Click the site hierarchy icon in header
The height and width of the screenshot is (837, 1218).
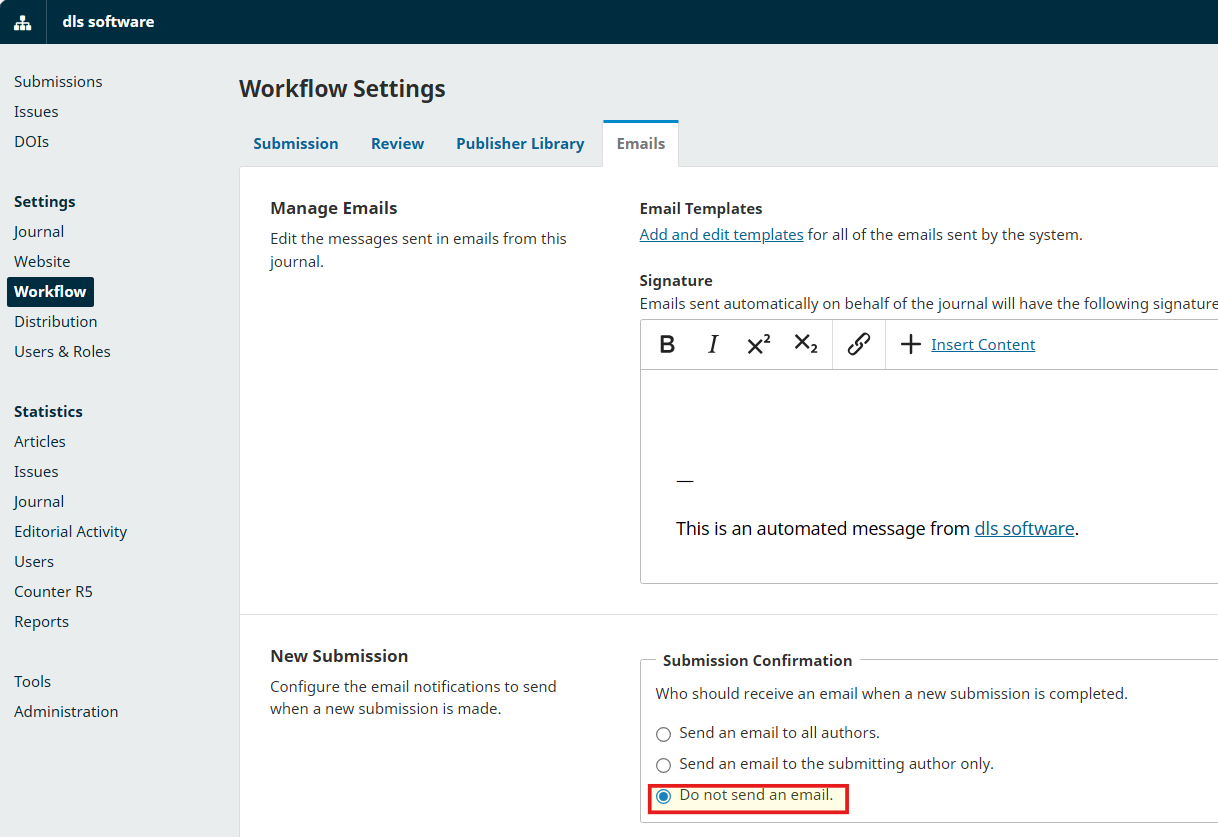tap(22, 22)
